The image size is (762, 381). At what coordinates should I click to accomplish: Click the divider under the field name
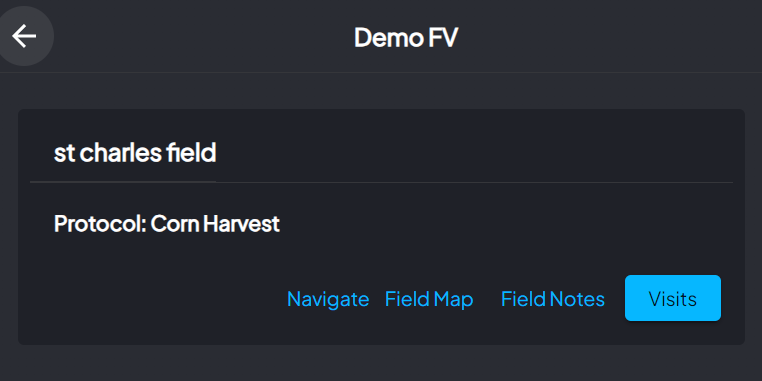pos(381,182)
